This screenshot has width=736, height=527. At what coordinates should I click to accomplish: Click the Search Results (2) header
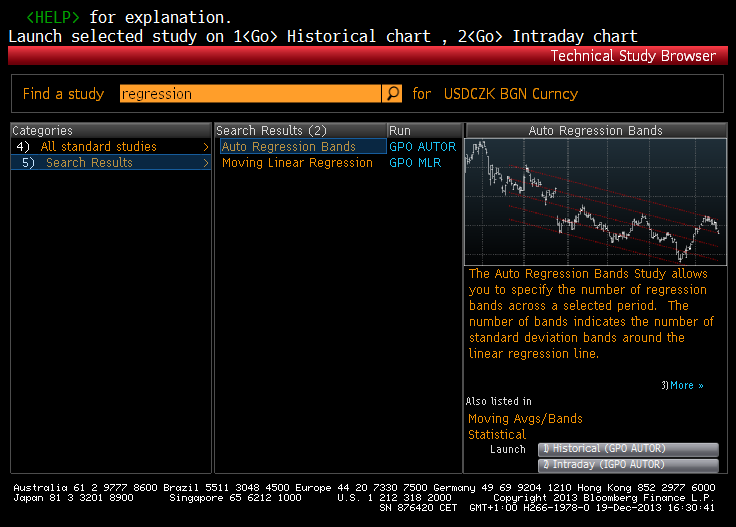pyautogui.click(x=300, y=130)
